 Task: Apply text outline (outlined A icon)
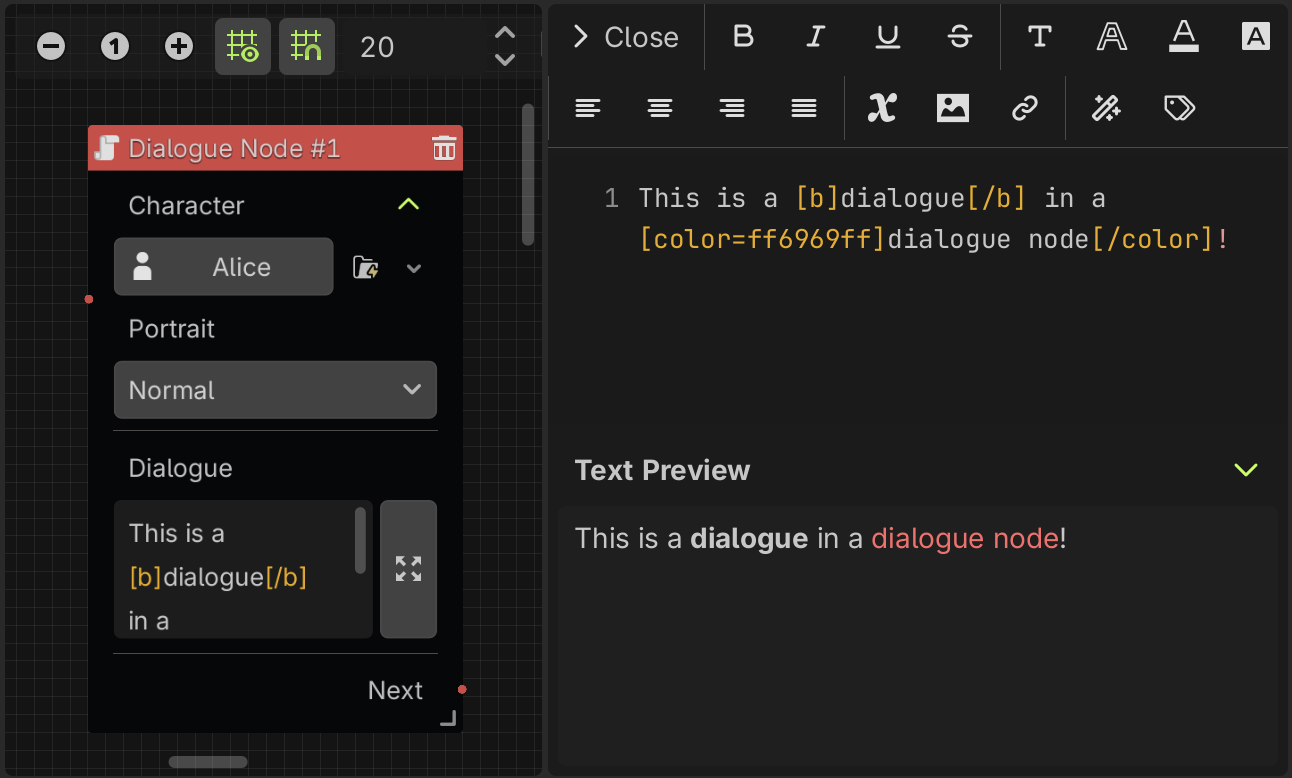pos(1112,37)
